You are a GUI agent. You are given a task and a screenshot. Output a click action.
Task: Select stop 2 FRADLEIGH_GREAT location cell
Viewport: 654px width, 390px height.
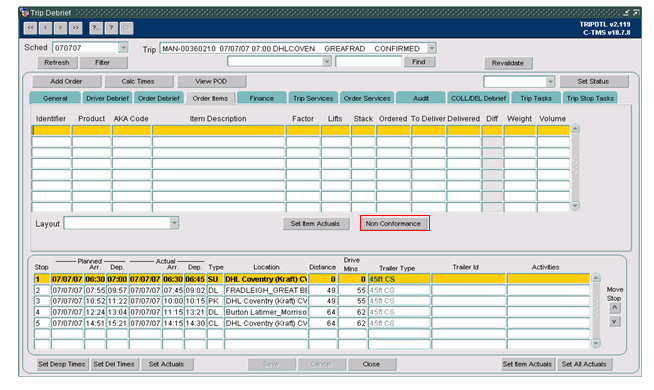[266, 290]
